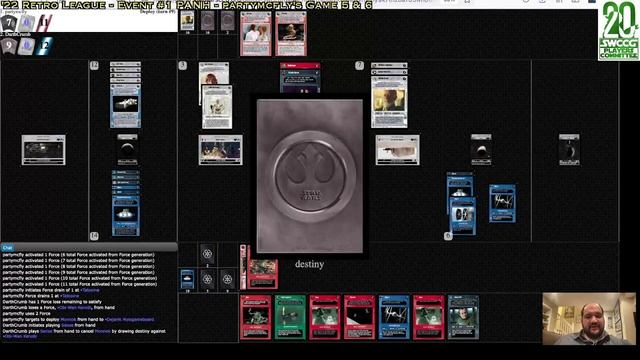Click the planet system card in second column
The width and height of the screenshot is (640, 360).
127,150
